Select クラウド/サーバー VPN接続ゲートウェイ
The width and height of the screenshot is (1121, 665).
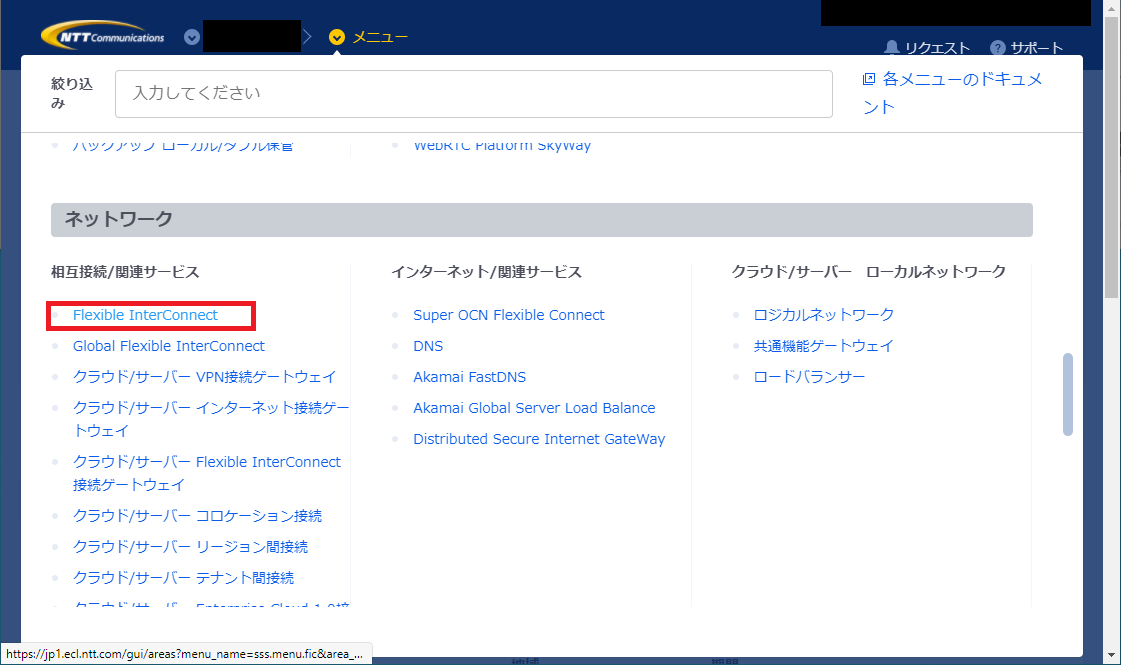coord(204,377)
